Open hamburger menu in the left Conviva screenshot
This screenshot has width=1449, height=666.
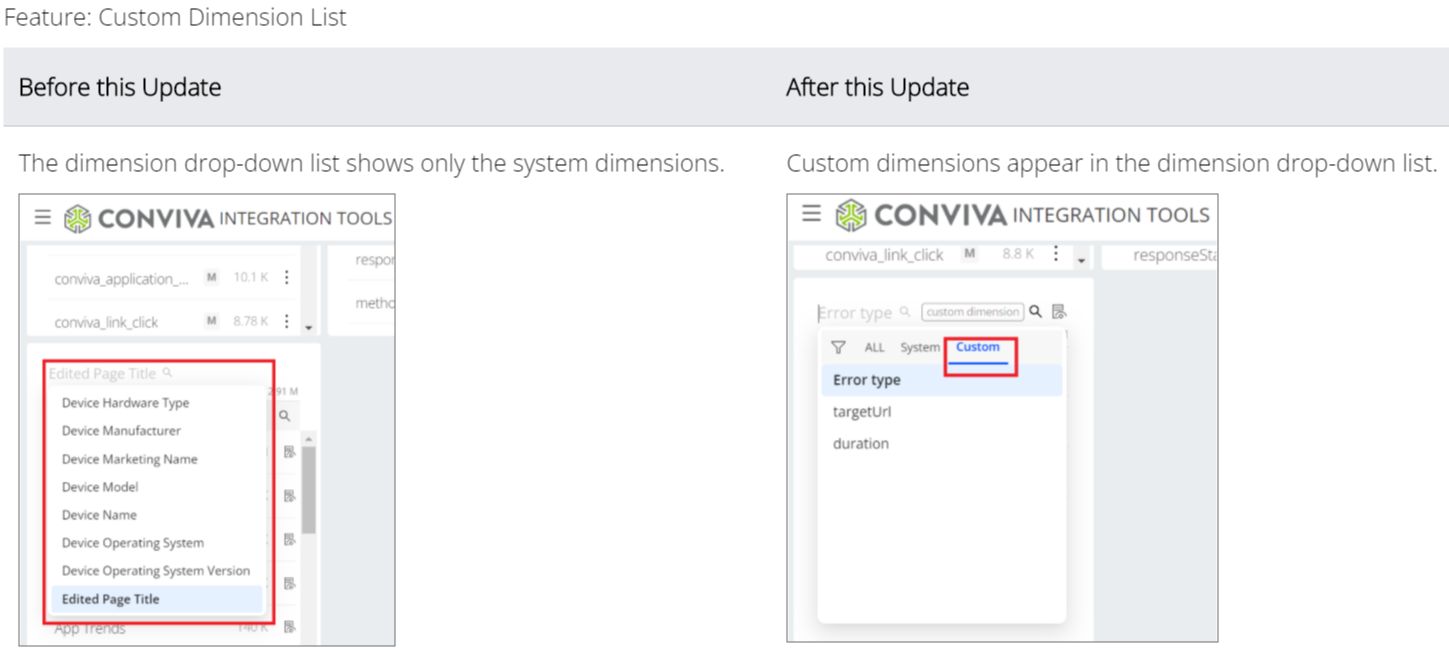click(x=42, y=217)
